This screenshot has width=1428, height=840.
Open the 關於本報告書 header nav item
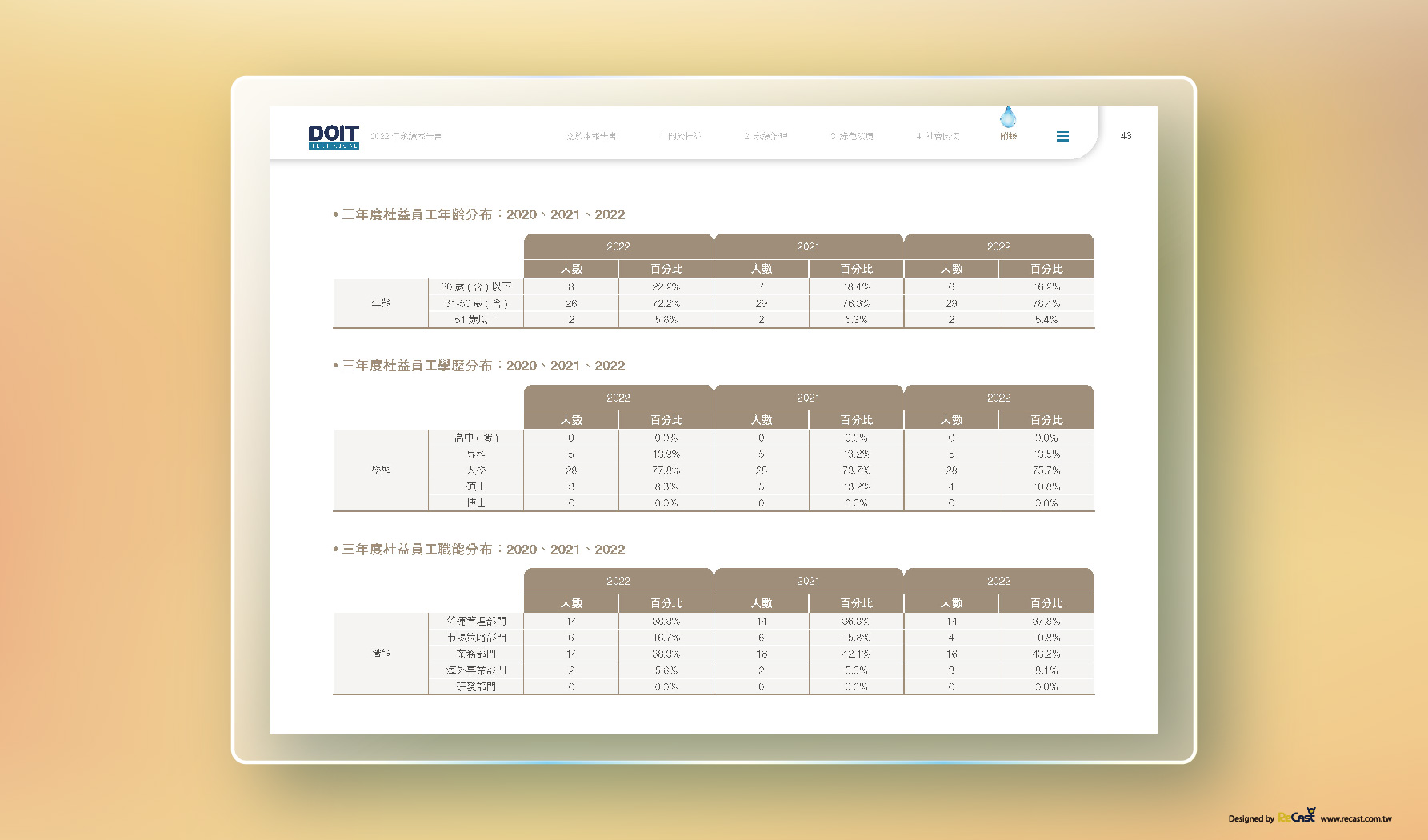pos(591,136)
